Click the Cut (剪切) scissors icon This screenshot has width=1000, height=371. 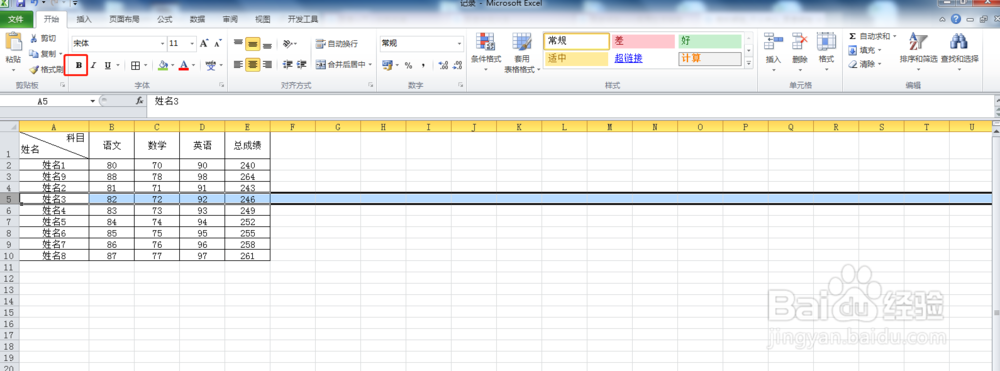tap(34, 39)
